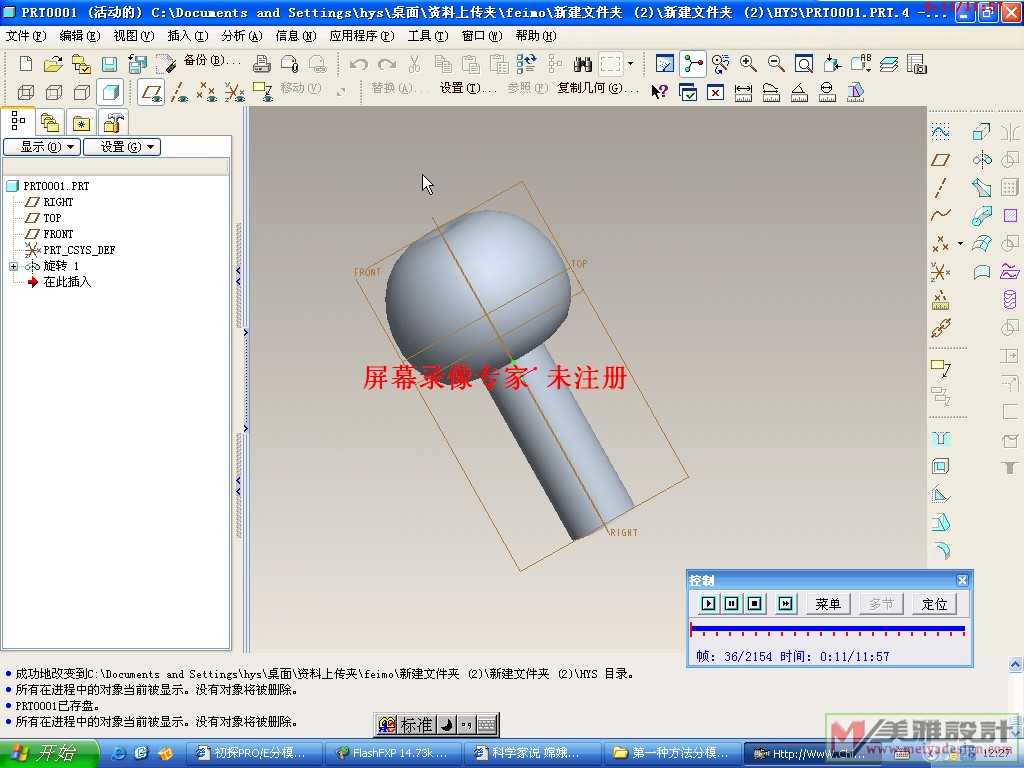Open the 显示(O) dropdown

[x=42, y=147]
